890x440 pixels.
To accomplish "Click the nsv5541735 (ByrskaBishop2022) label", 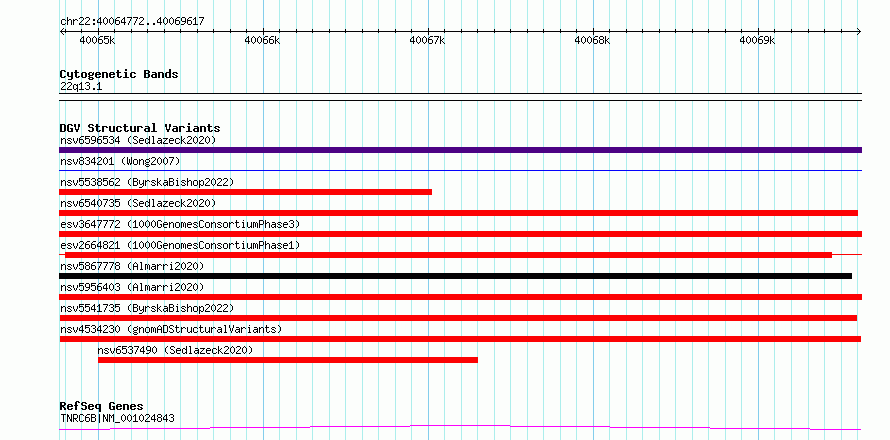I will tap(147, 308).
